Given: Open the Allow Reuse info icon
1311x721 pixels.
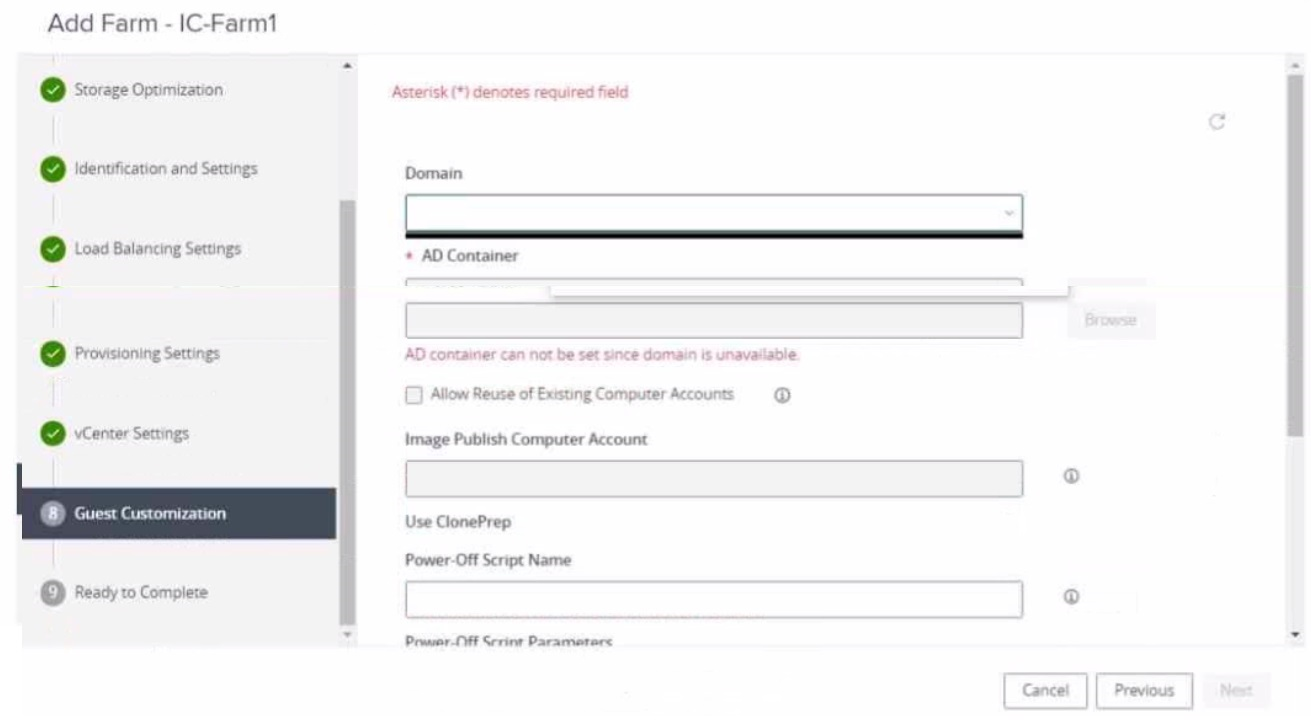Looking at the screenshot, I should pos(782,395).
